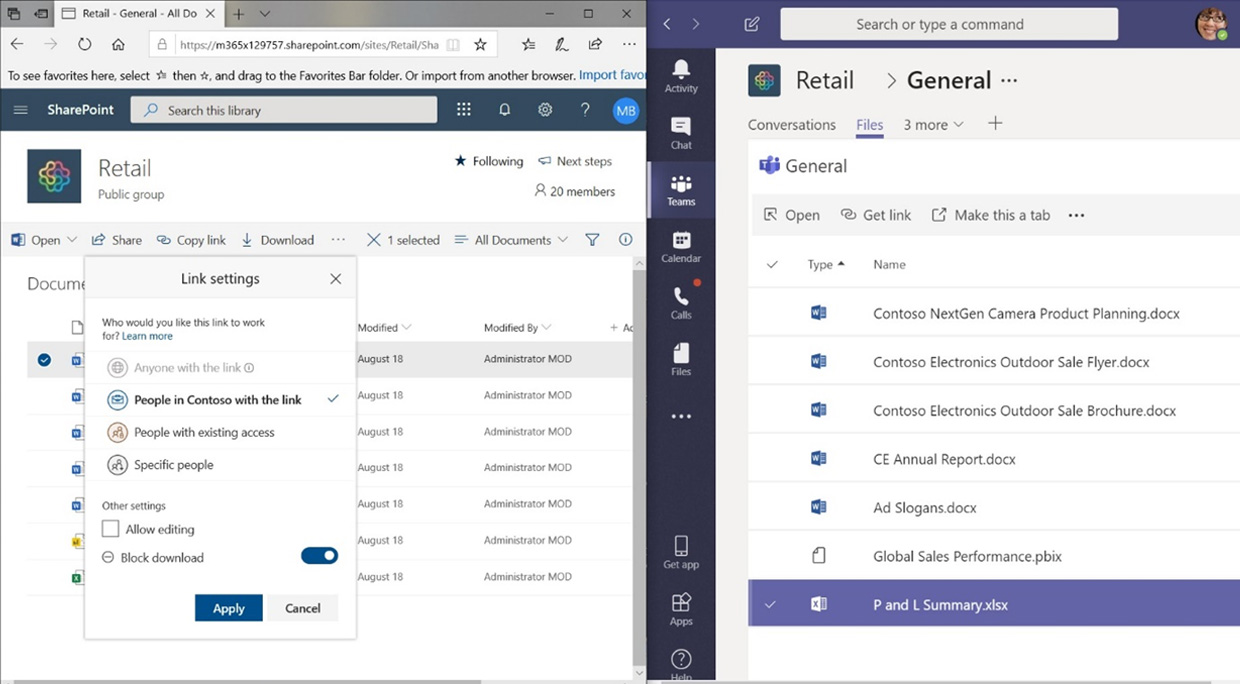This screenshot has height=684, width=1240.
Task: Expand the 3 more tabs dropdown
Action: (x=933, y=125)
